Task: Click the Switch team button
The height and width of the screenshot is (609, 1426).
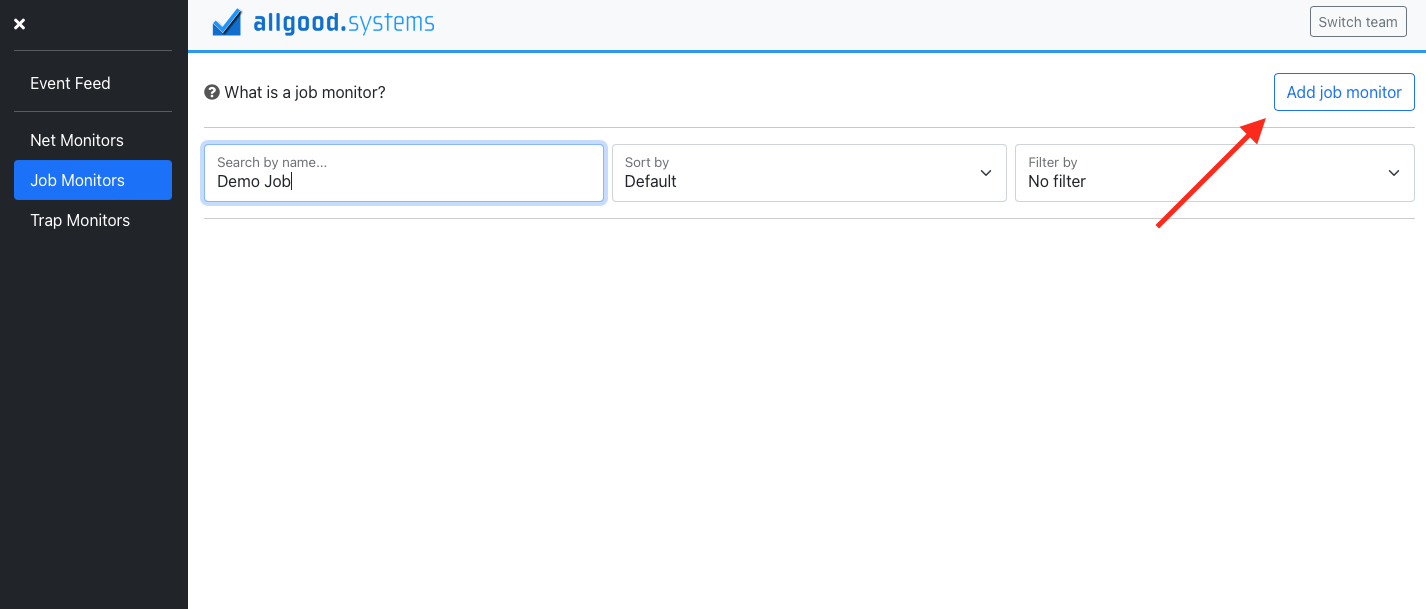Action: pyautogui.click(x=1357, y=21)
